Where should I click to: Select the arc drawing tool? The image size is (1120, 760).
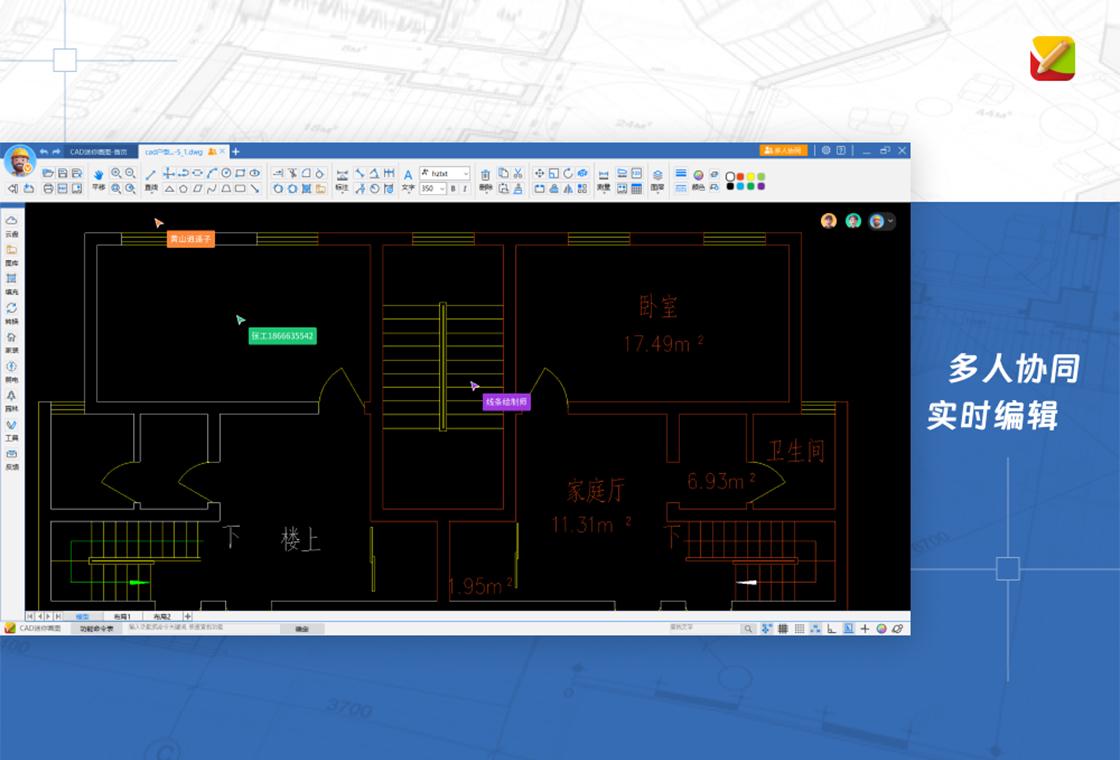tap(212, 173)
